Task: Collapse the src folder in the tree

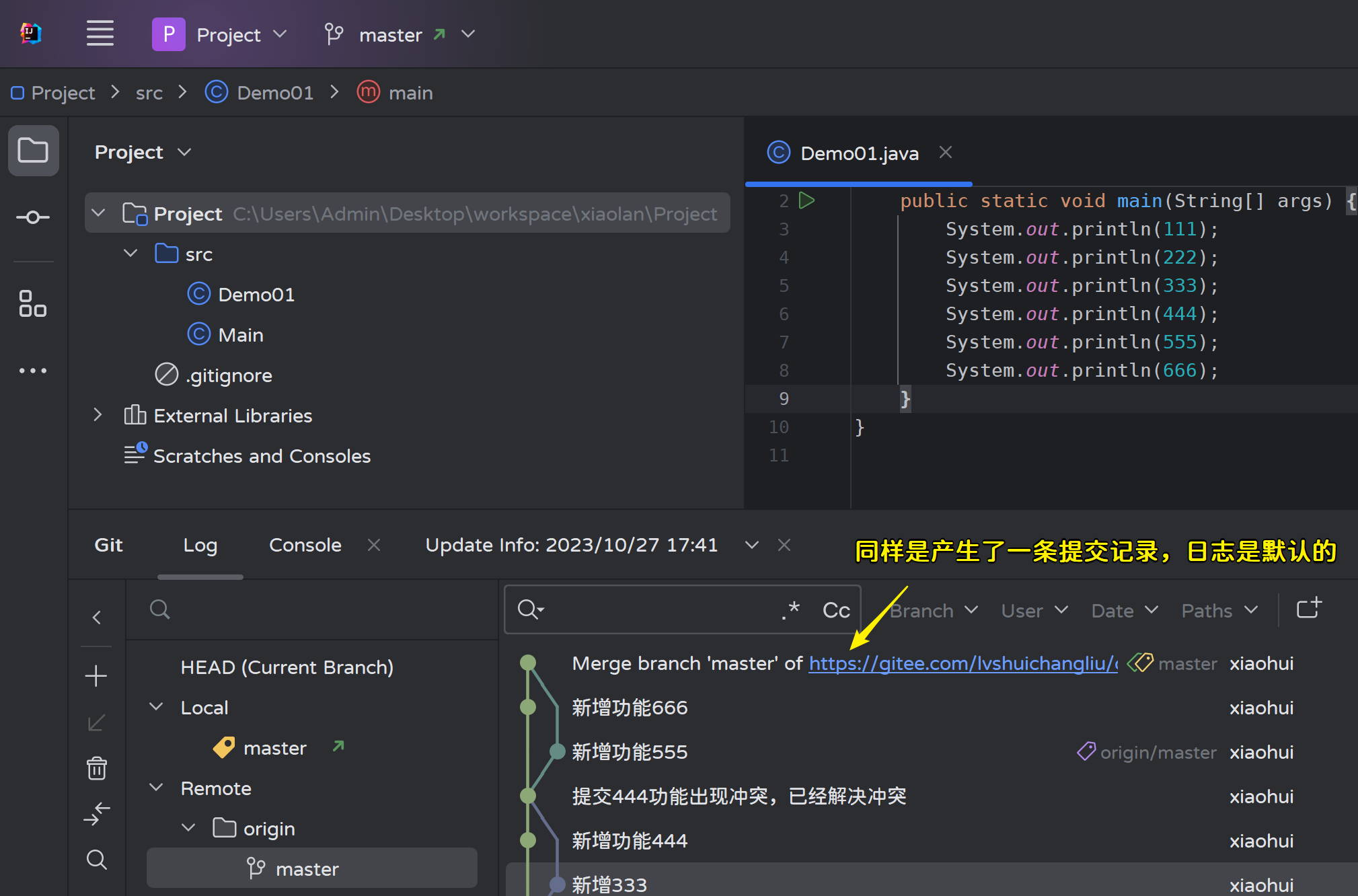Action: pos(130,254)
